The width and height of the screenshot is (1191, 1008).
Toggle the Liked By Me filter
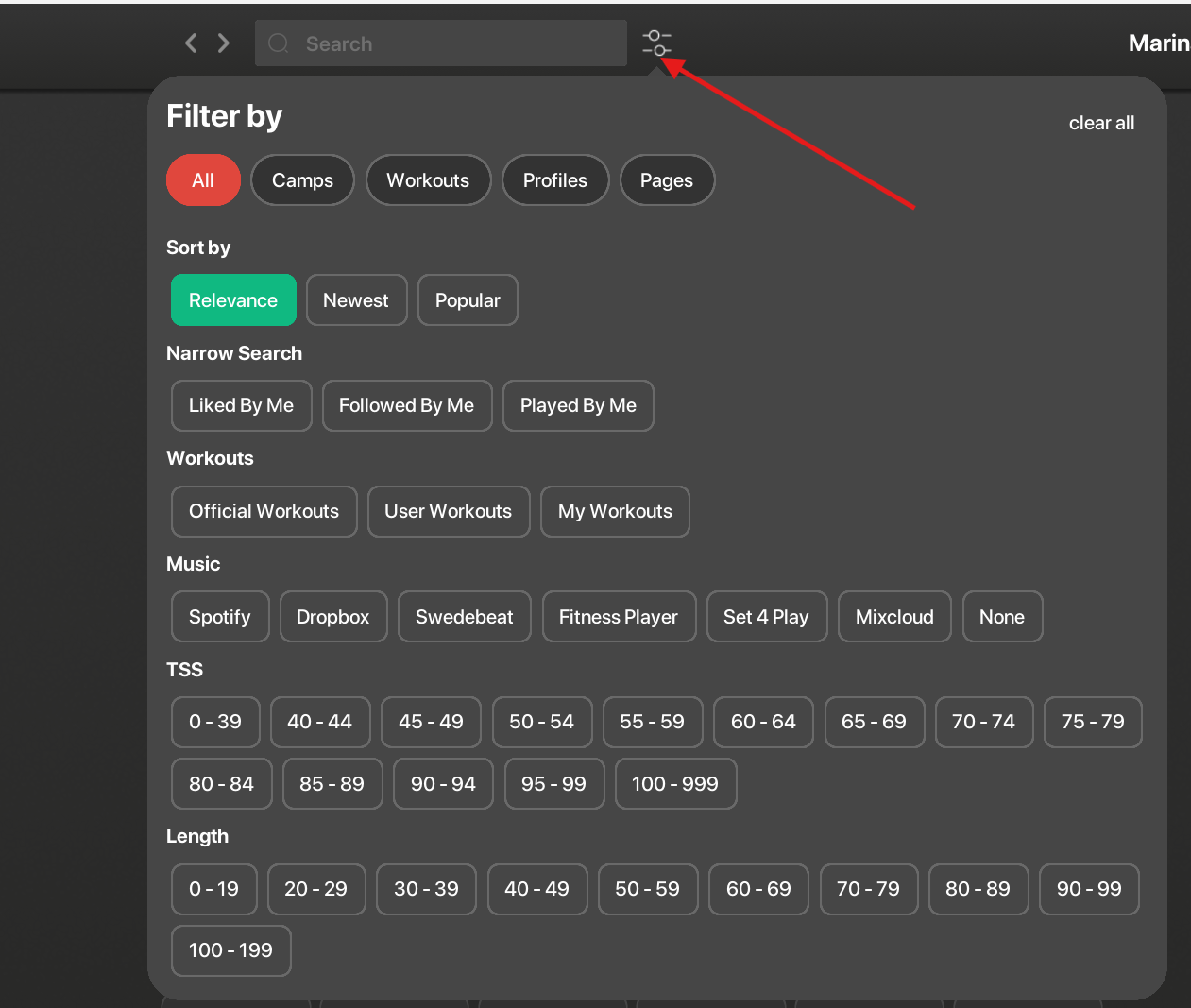tap(241, 405)
